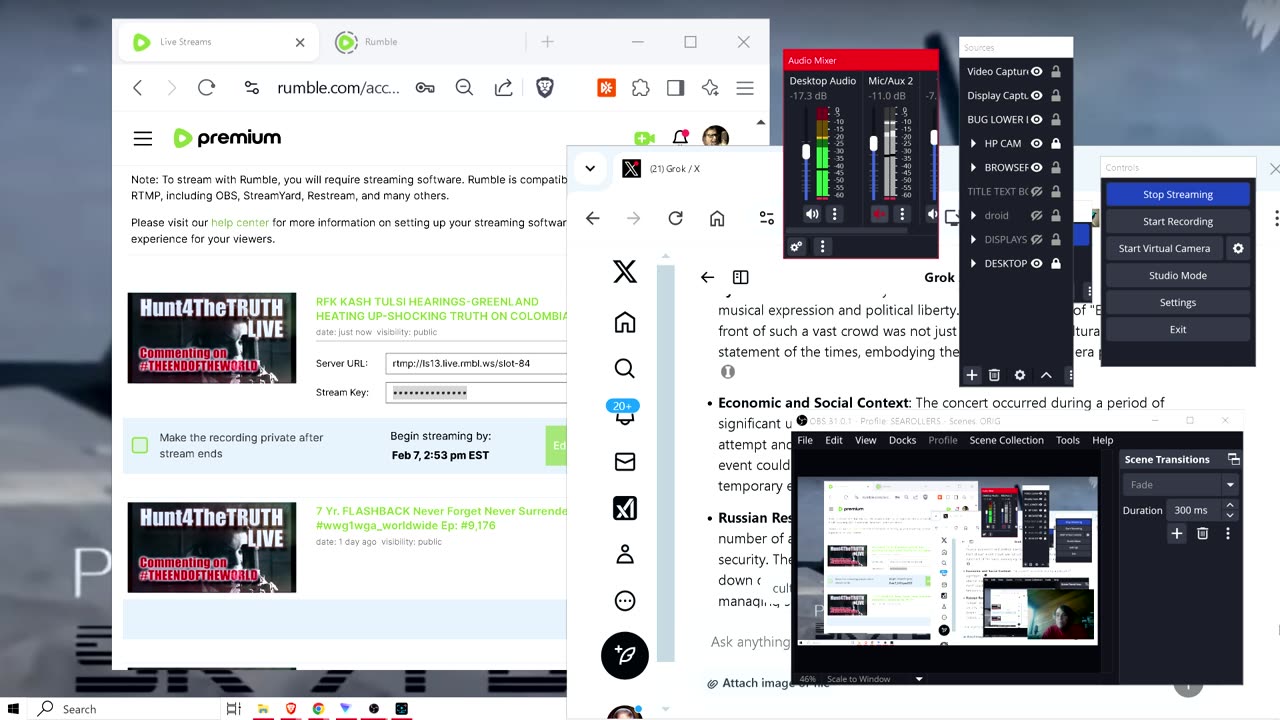The image size is (1280, 720).
Task: Toggle visibility of BUG LOWER source
Action: coord(1037,119)
